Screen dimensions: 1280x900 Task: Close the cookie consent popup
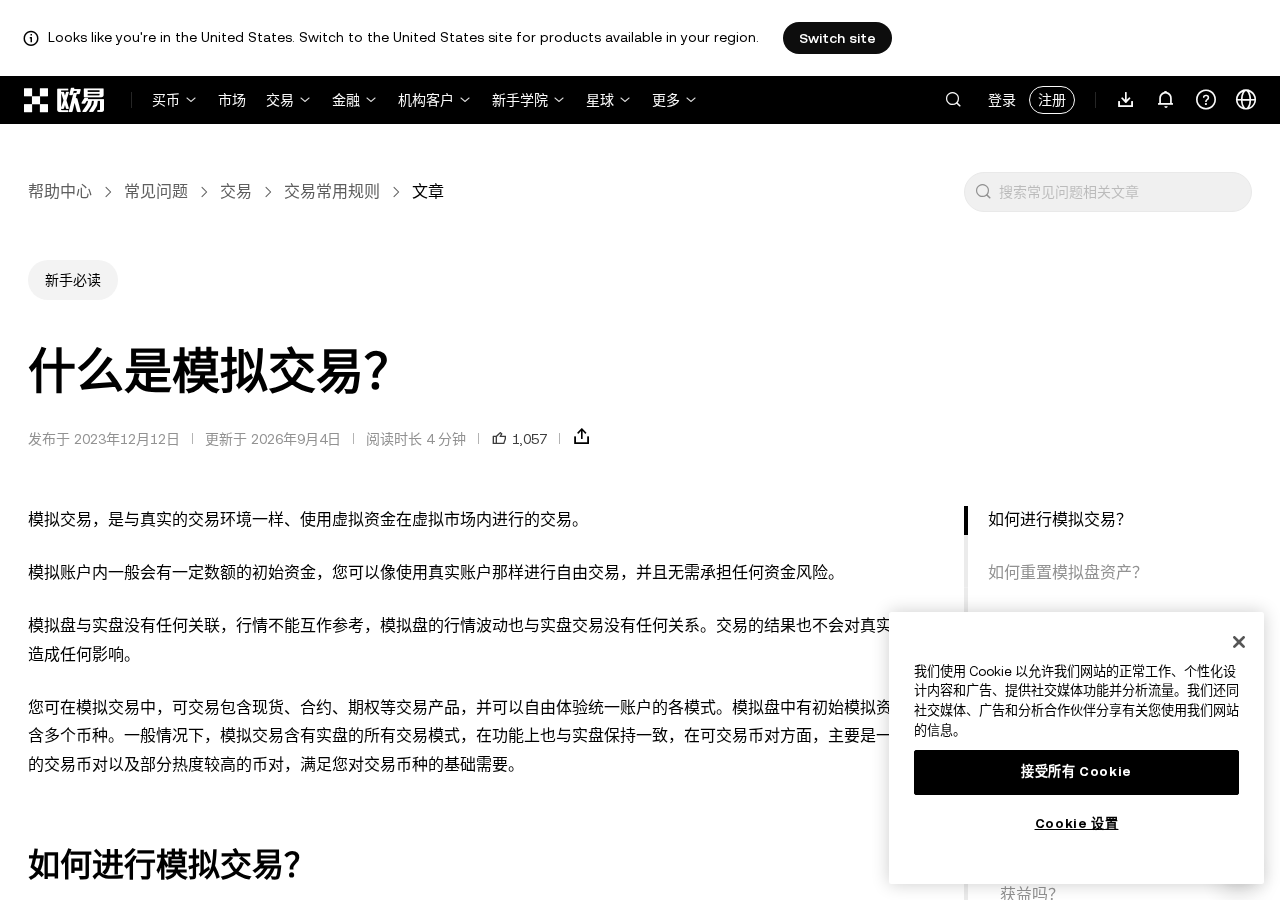pyautogui.click(x=1238, y=642)
